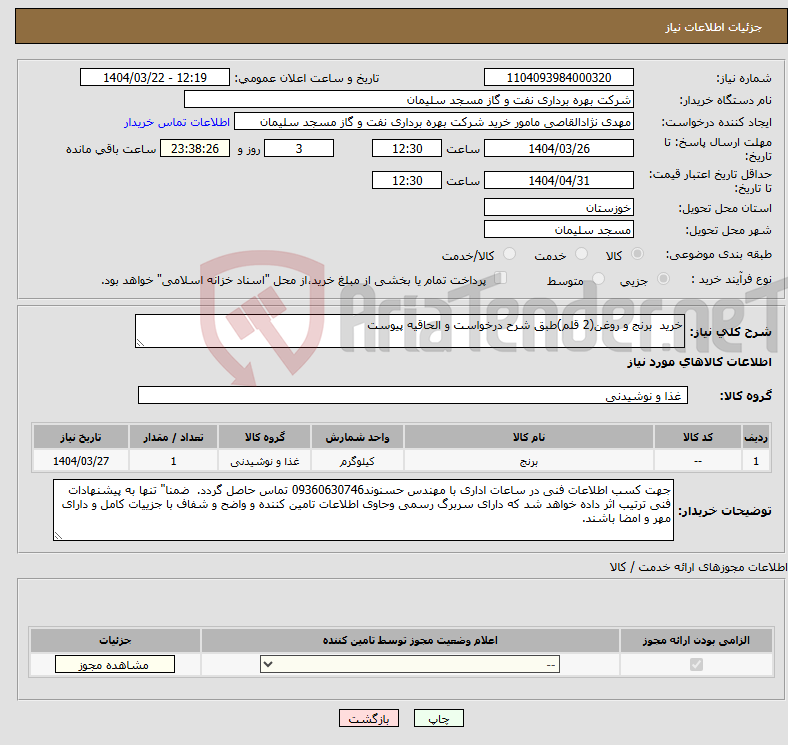Click the delivery province field خوزستان

point(558,207)
